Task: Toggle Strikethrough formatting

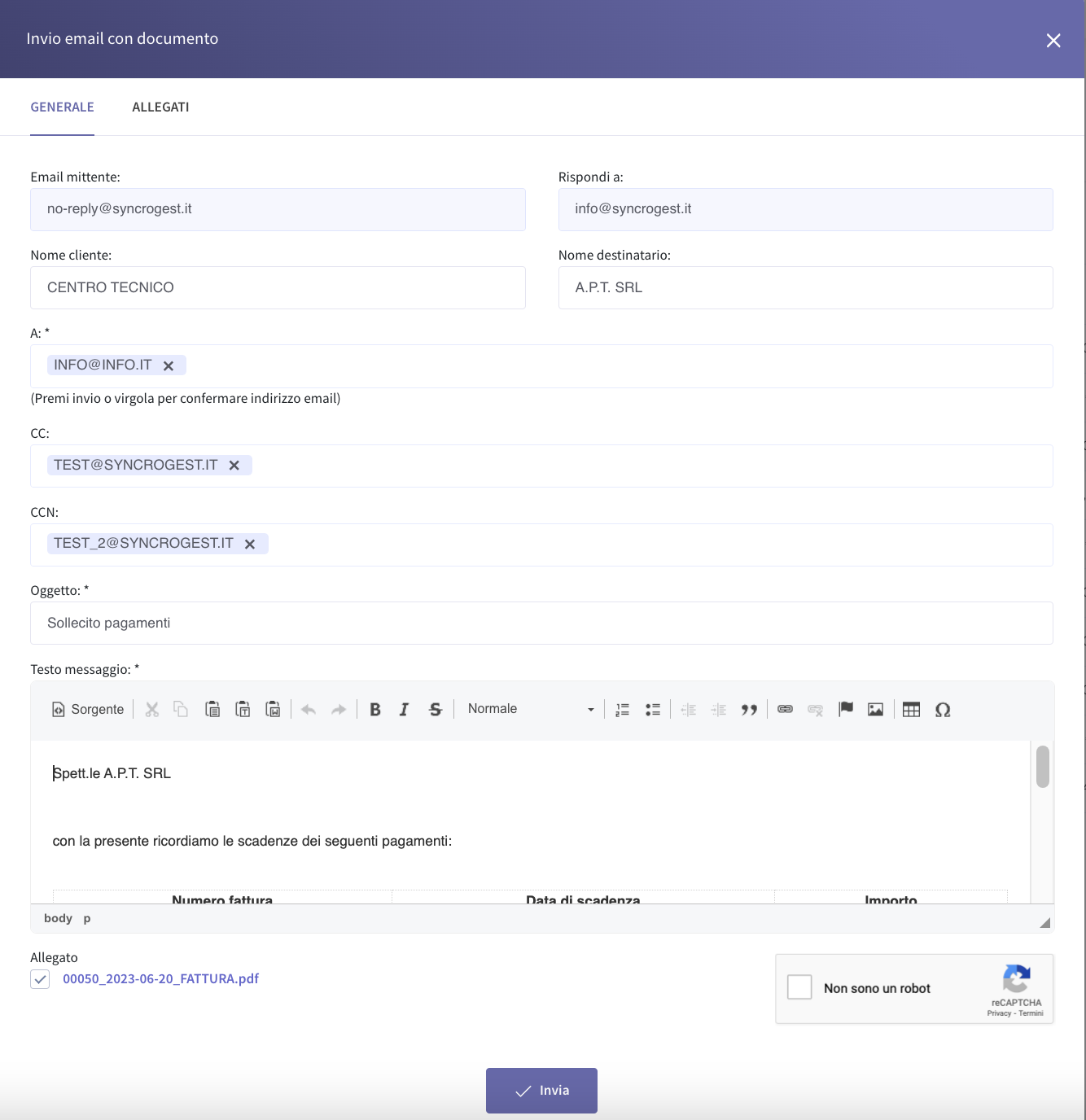Action: [x=436, y=710]
